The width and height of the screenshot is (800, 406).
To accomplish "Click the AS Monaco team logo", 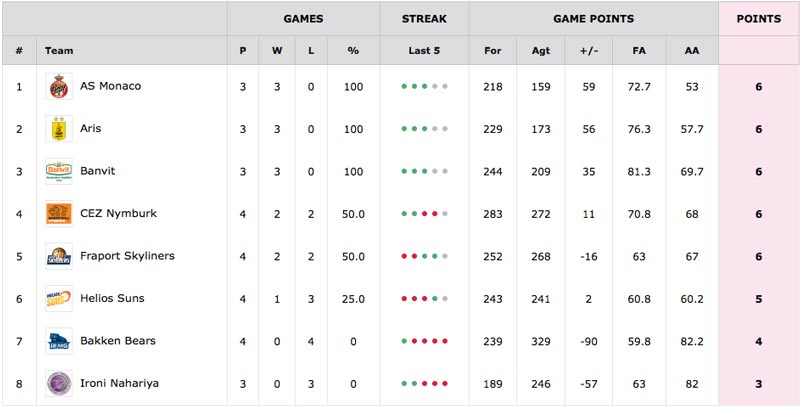I will pos(59,86).
